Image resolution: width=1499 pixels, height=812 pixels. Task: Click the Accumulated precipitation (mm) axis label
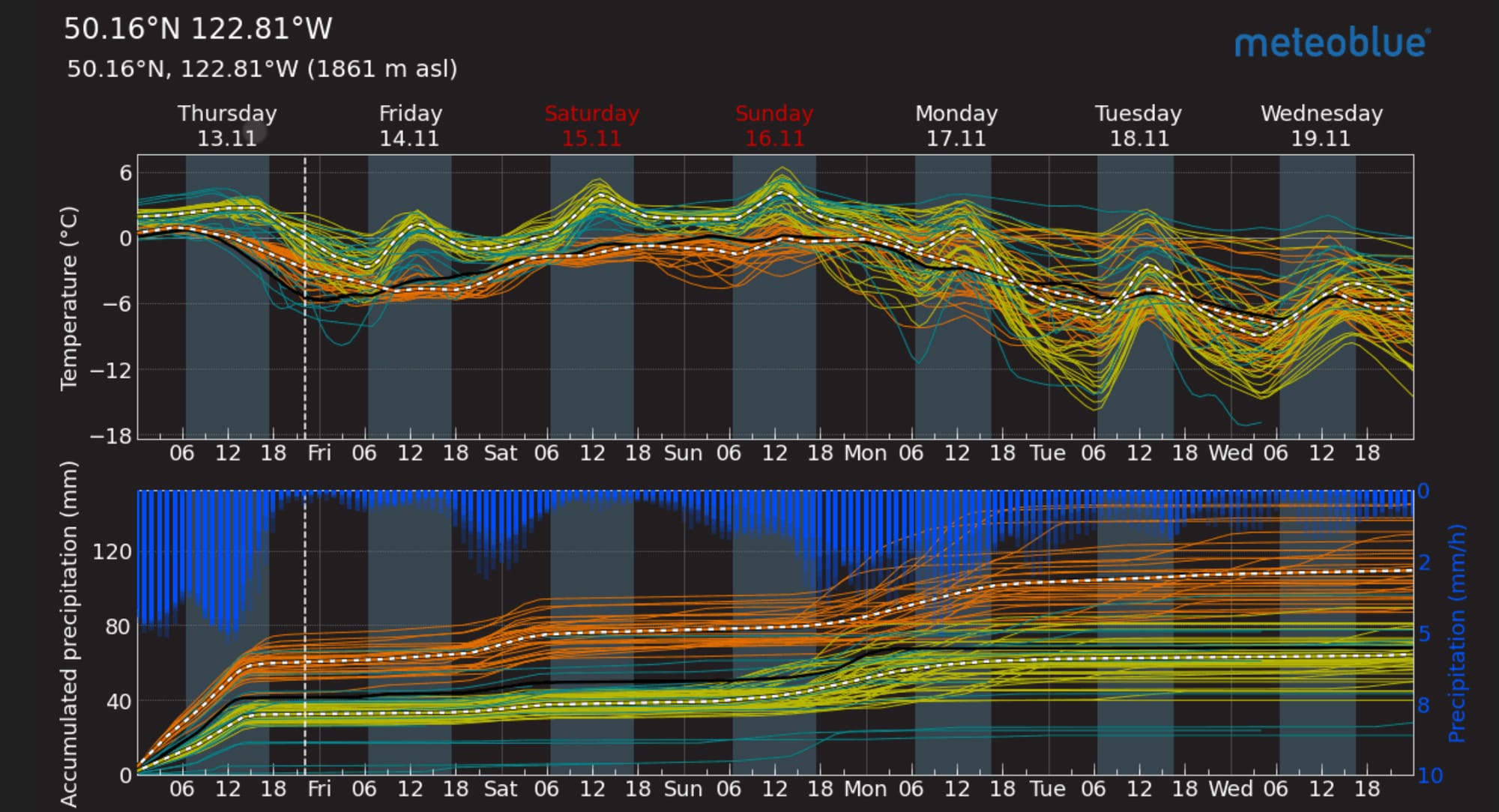coord(69,634)
